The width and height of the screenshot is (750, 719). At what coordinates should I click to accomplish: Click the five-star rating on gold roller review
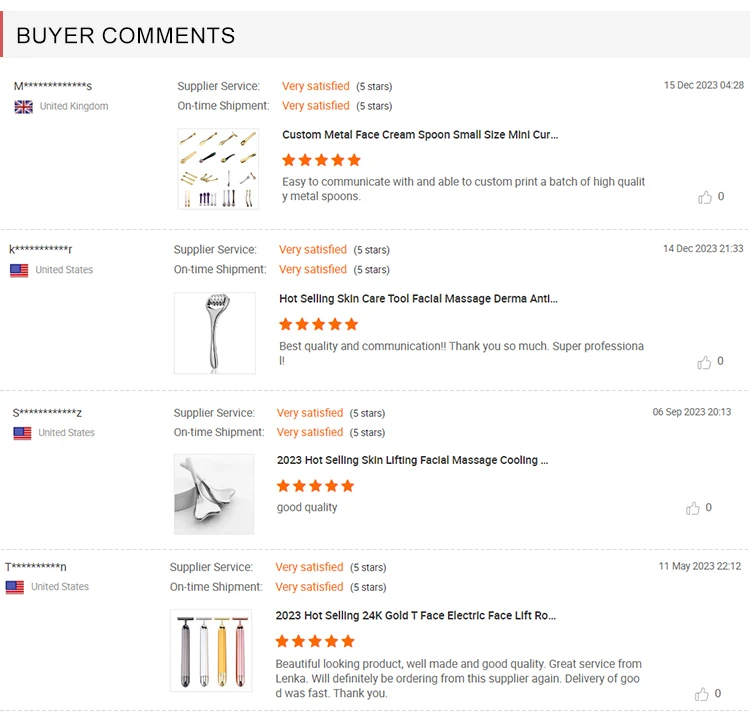point(315,641)
